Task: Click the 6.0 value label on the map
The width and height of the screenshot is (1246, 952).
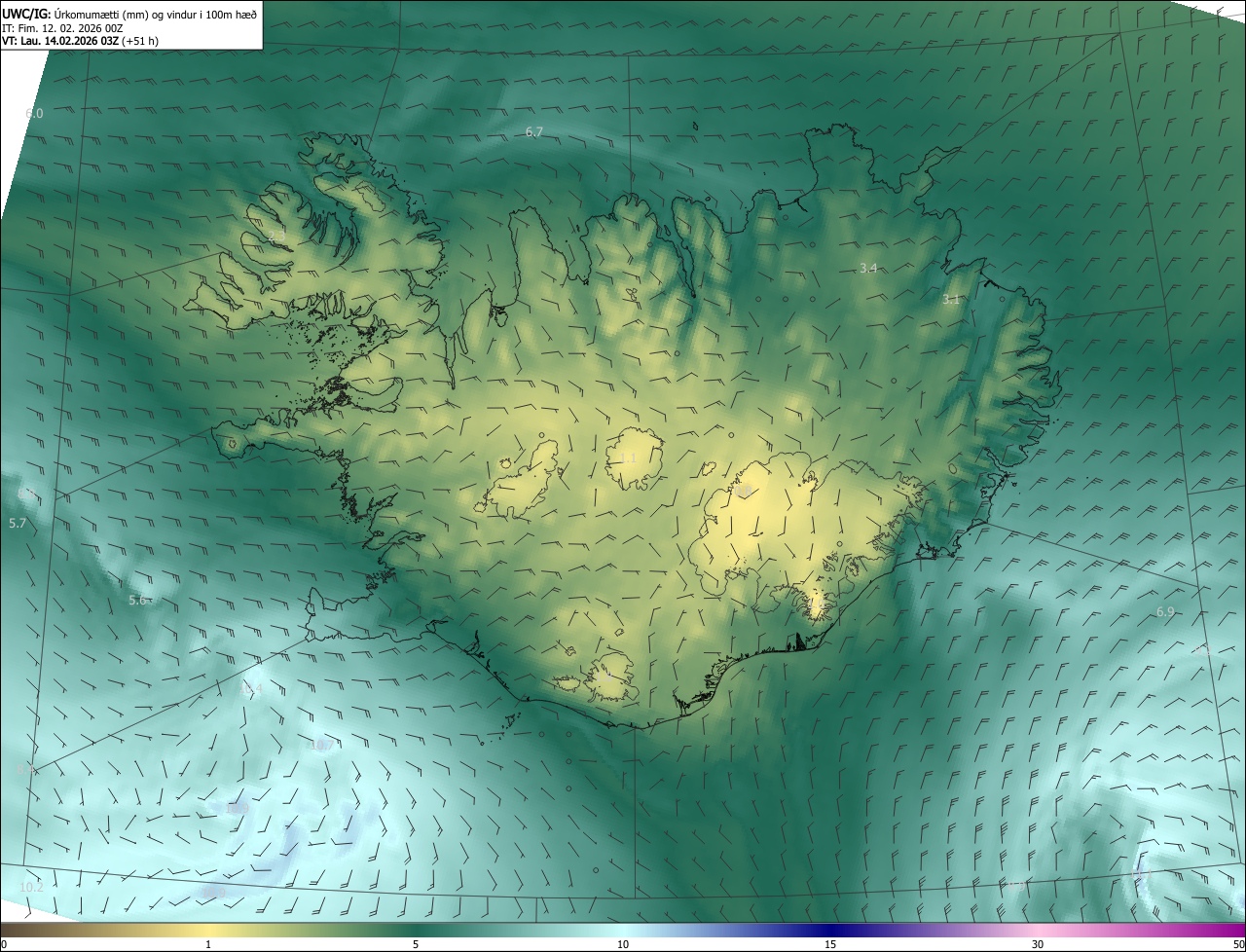Action: [34, 114]
